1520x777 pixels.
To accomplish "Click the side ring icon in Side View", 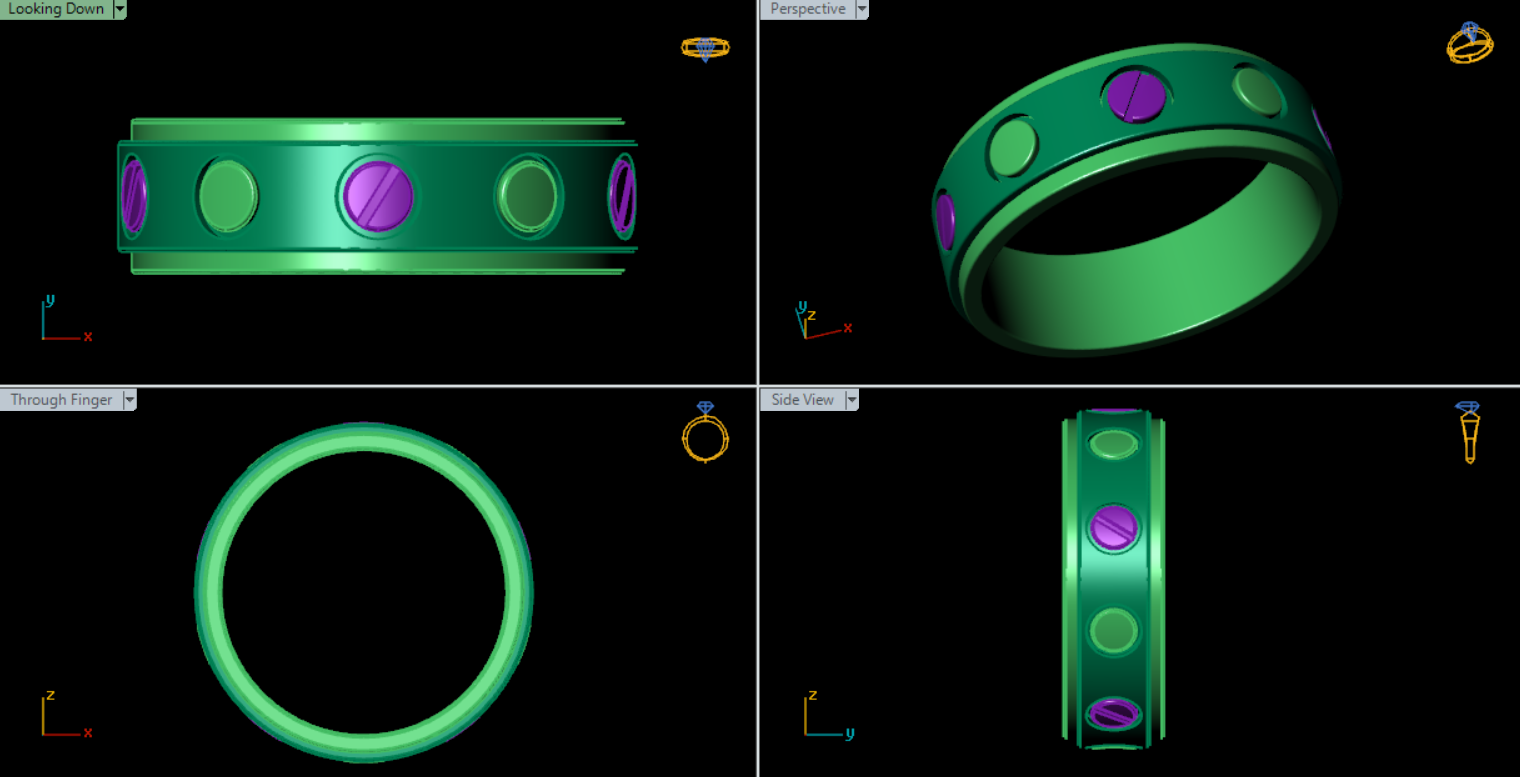I will (x=1468, y=432).
